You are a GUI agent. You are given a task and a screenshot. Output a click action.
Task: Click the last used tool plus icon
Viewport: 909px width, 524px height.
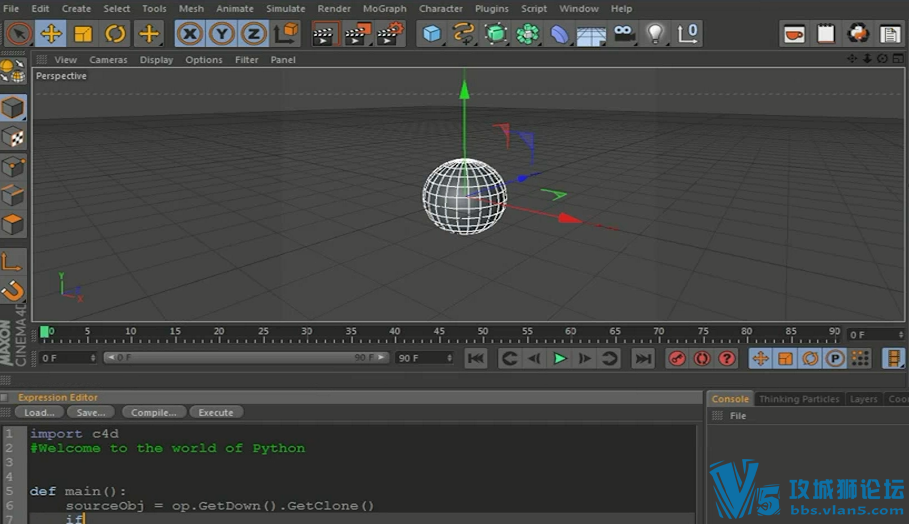click(149, 34)
